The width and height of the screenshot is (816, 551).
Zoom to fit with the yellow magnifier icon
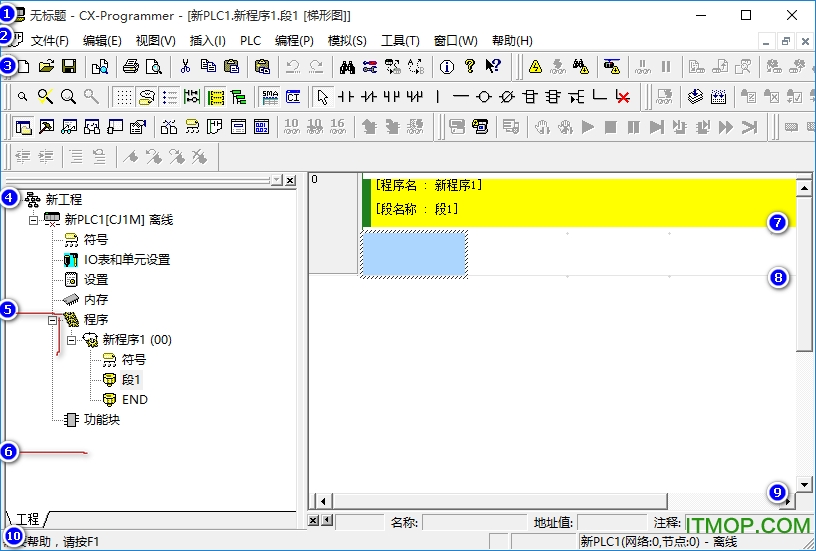point(45,97)
